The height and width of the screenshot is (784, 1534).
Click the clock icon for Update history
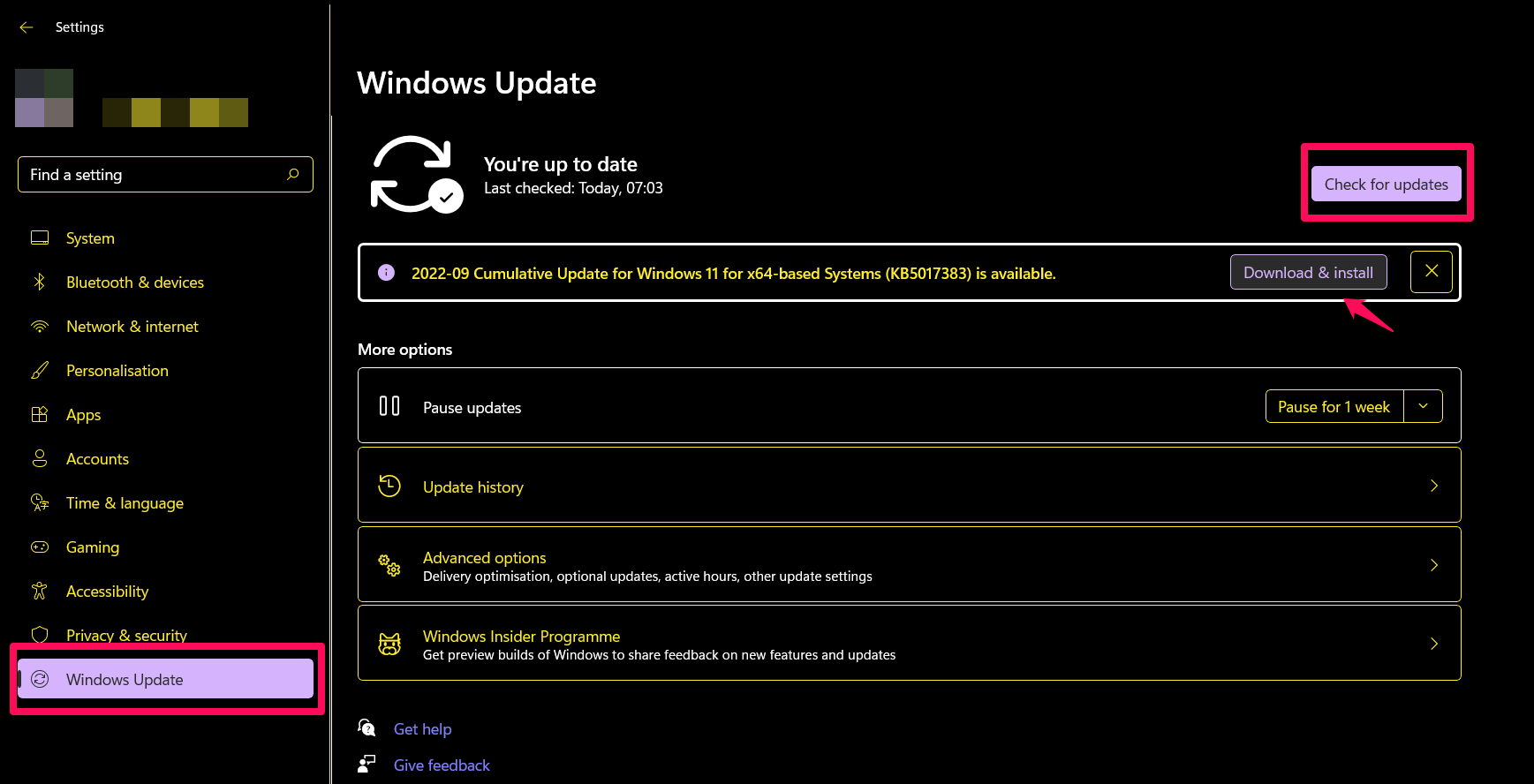tap(389, 486)
